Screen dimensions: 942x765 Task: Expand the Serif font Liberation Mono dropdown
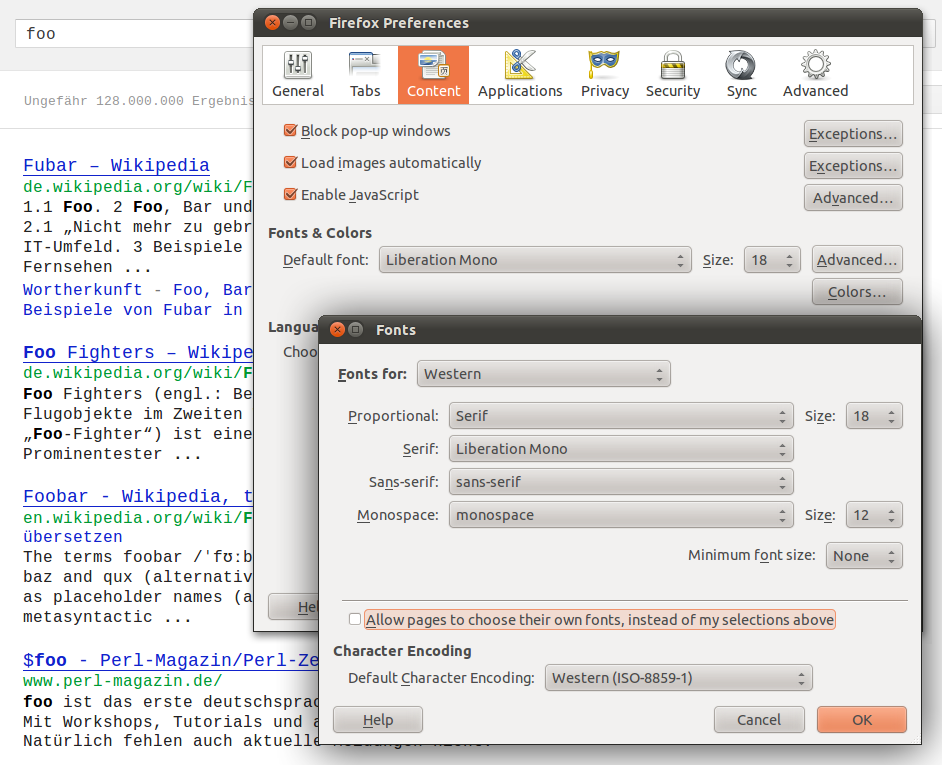[620, 449]
